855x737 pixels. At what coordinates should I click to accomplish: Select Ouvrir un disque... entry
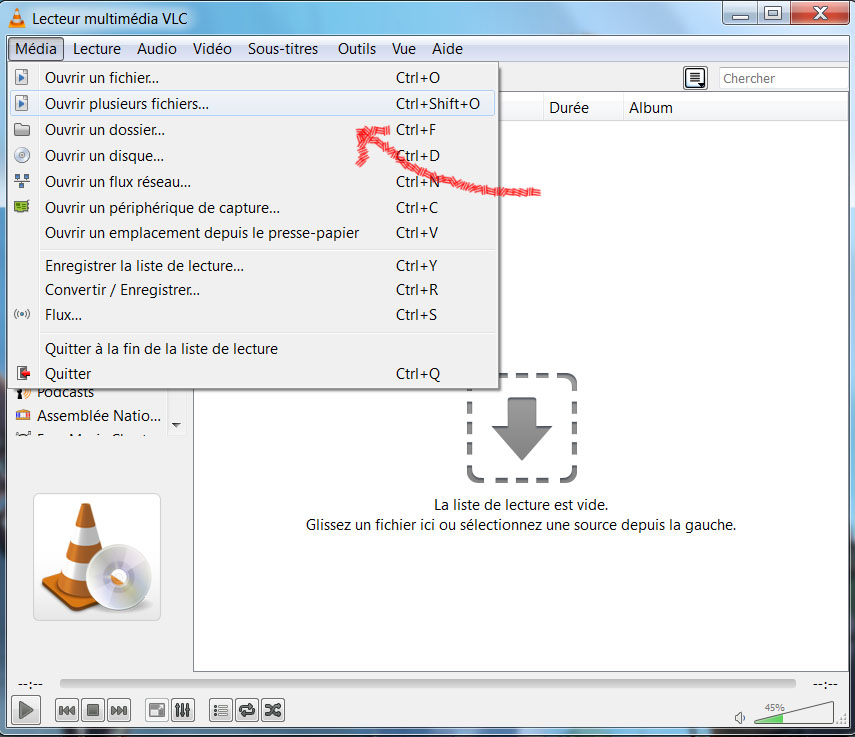tap(252, 156)
